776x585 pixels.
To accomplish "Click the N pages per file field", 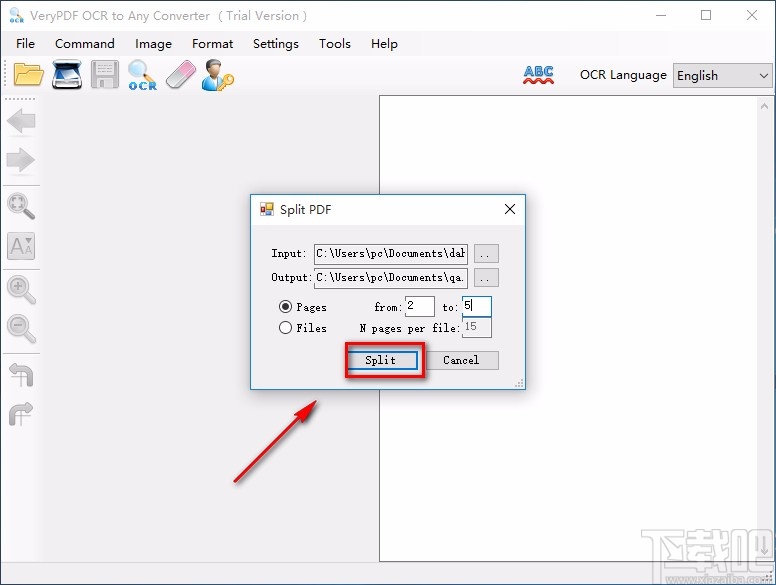I will [477, 327].
